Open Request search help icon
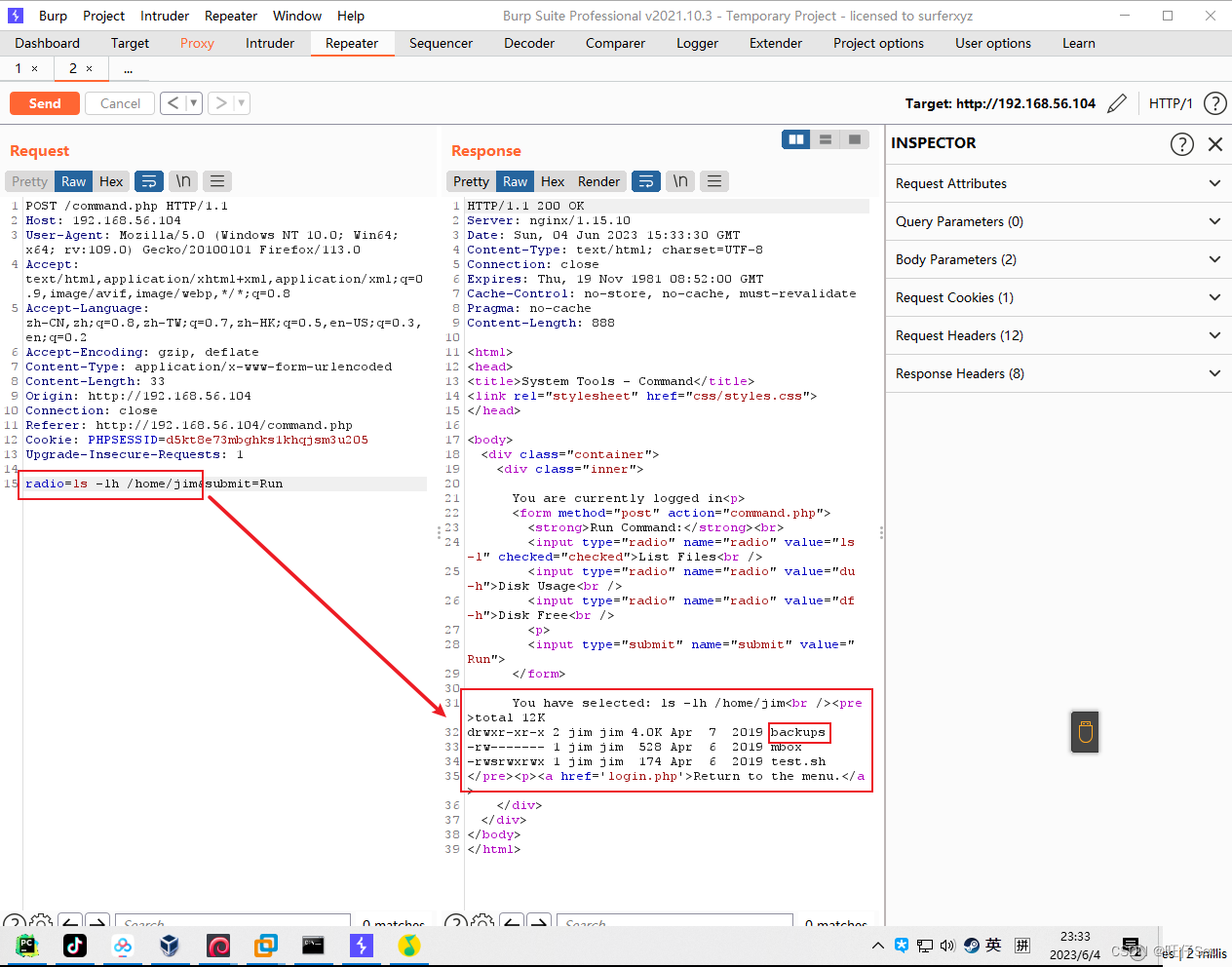Viewport: 1232px width, 967px height. [x=14, y=921]
